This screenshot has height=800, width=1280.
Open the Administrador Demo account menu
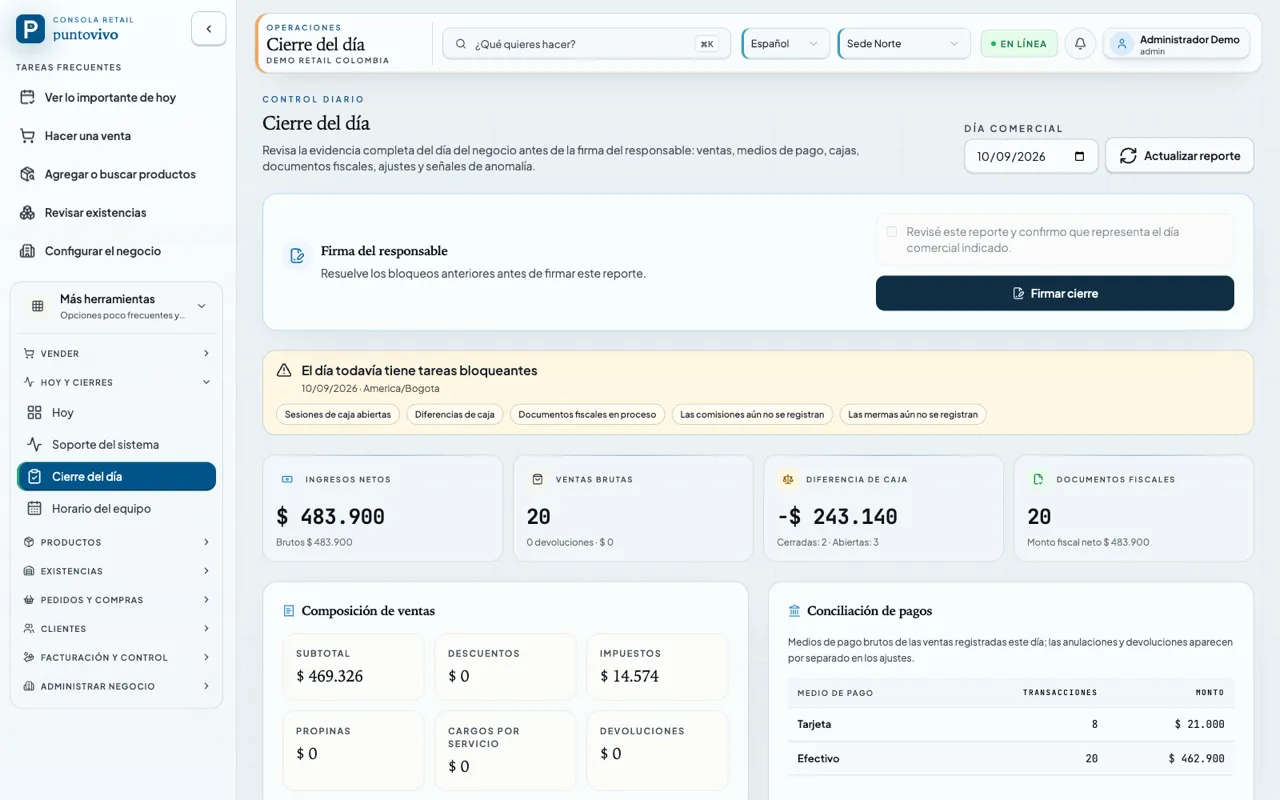(1176, 44)
